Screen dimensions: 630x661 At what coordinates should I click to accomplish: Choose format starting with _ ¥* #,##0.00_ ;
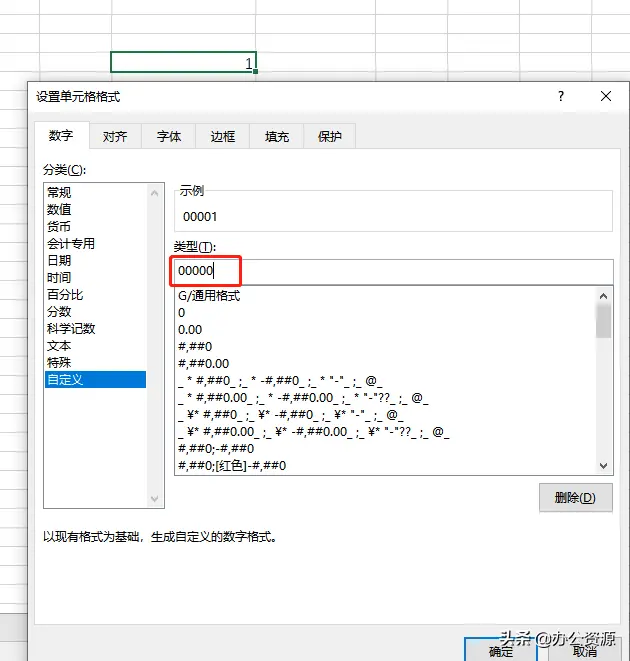pos(386,432)
